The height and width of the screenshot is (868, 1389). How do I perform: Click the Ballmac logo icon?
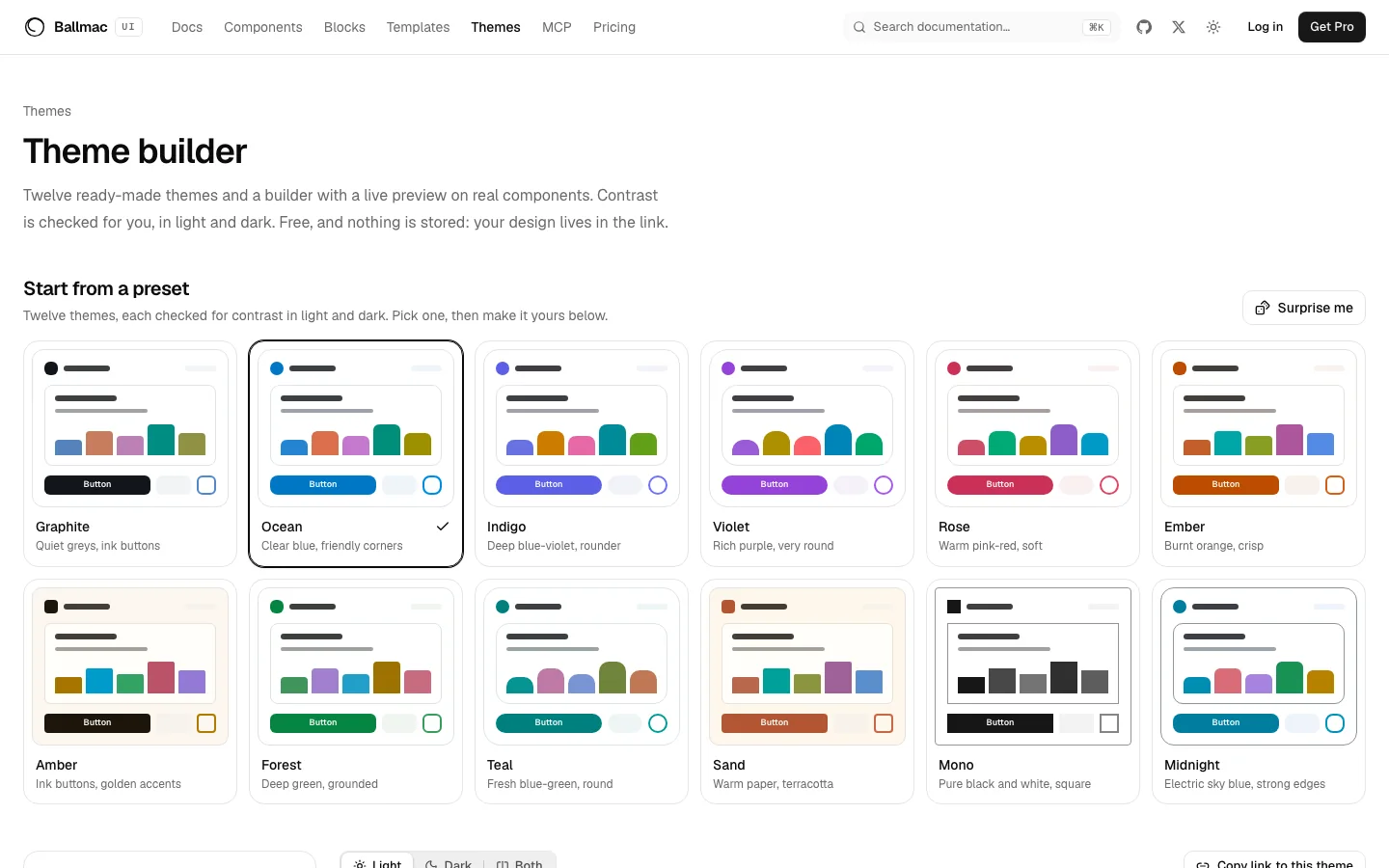pos(35,27)
